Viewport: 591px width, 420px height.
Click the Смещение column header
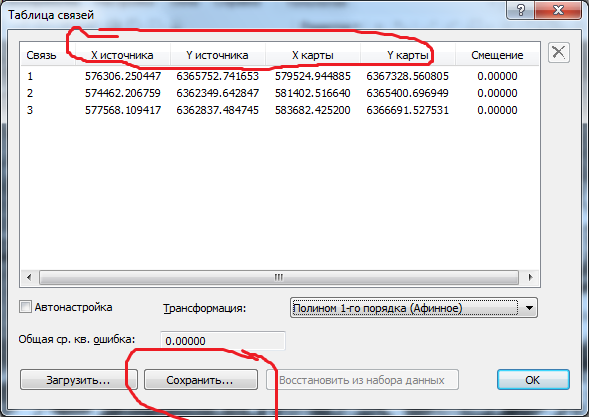(x=497, y=55)
